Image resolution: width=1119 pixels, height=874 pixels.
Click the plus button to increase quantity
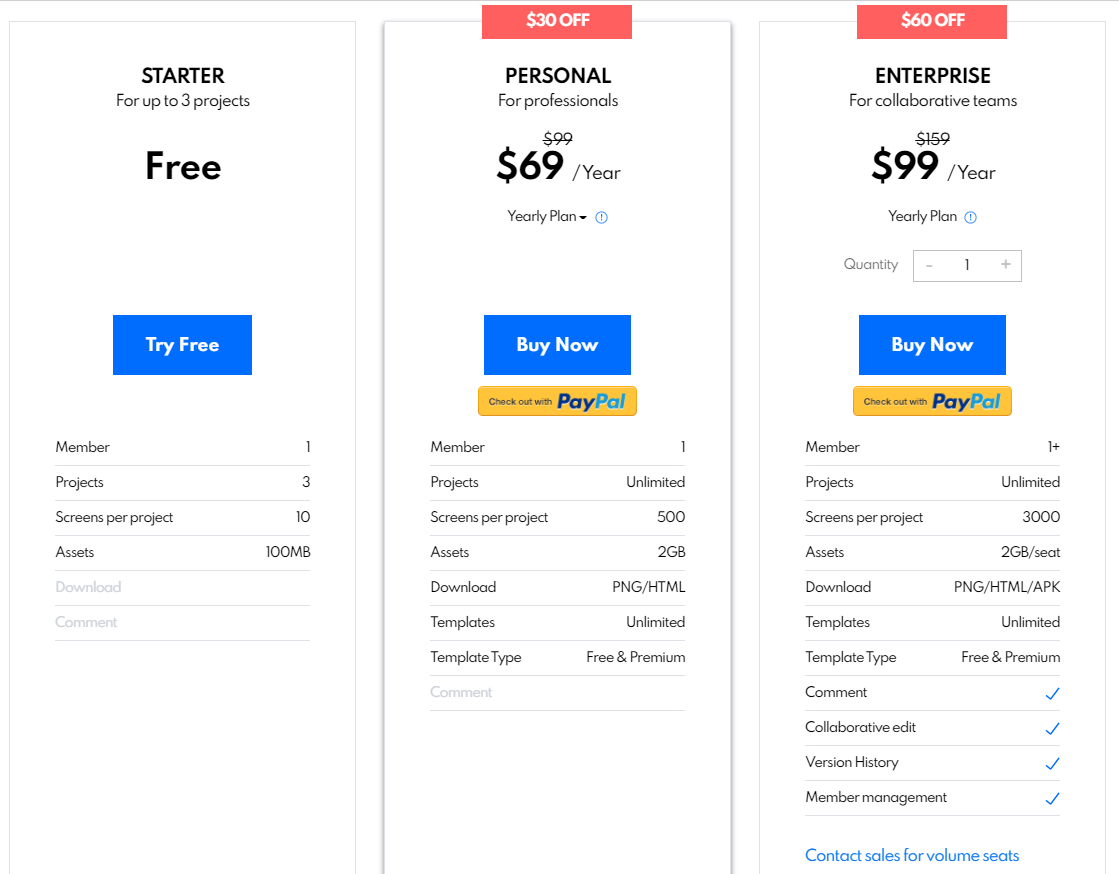coord(1005,265)
